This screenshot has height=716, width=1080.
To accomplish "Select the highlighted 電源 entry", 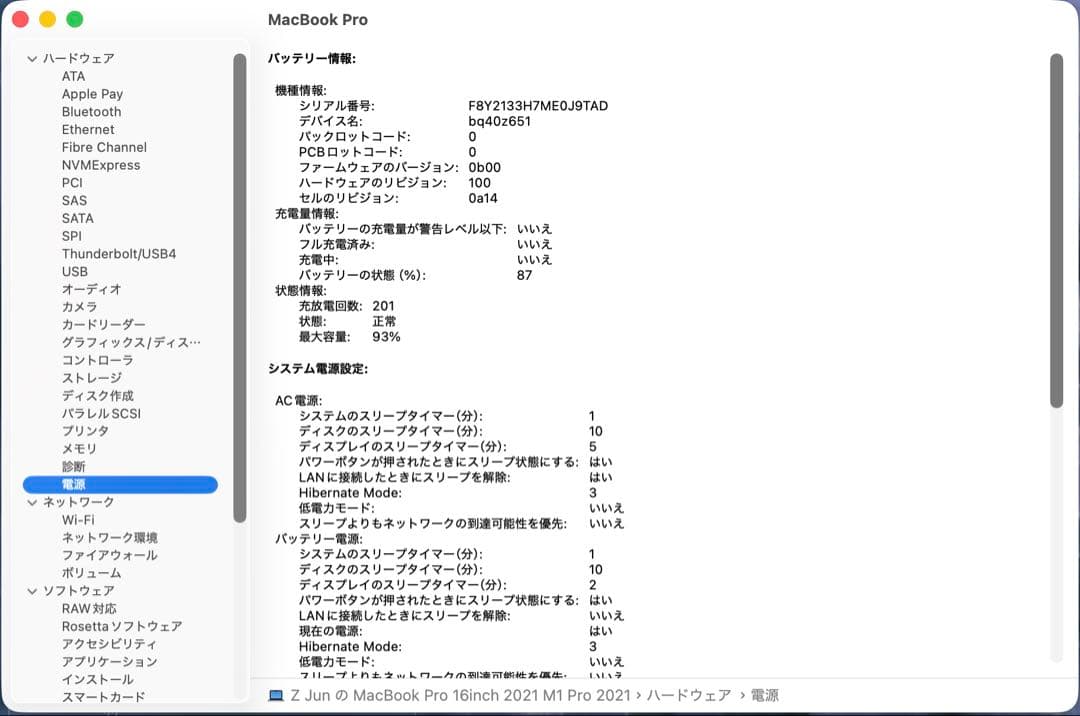I will coord(120,485).
